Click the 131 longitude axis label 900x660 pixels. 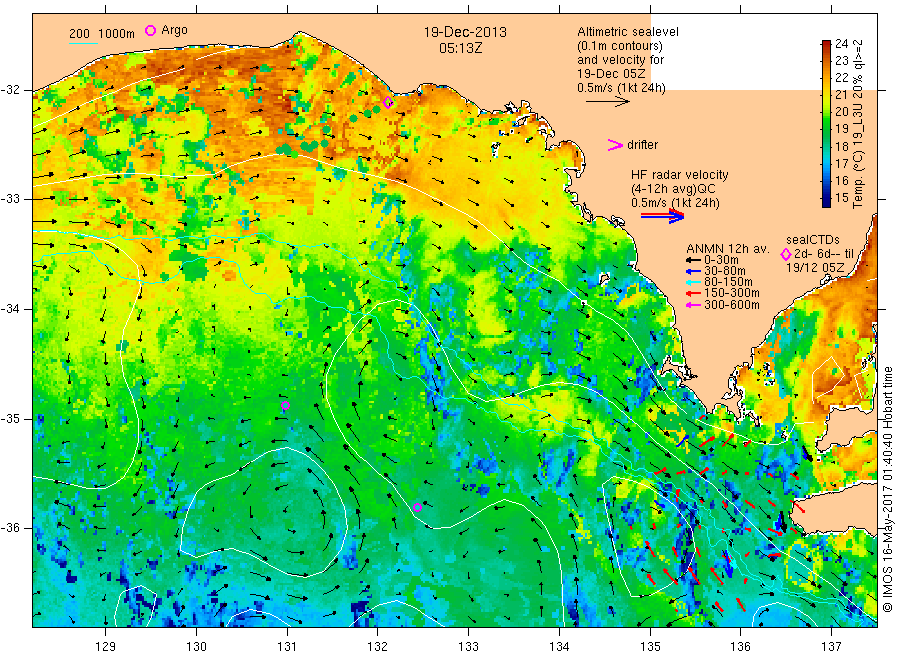click(x=287, y=647)
